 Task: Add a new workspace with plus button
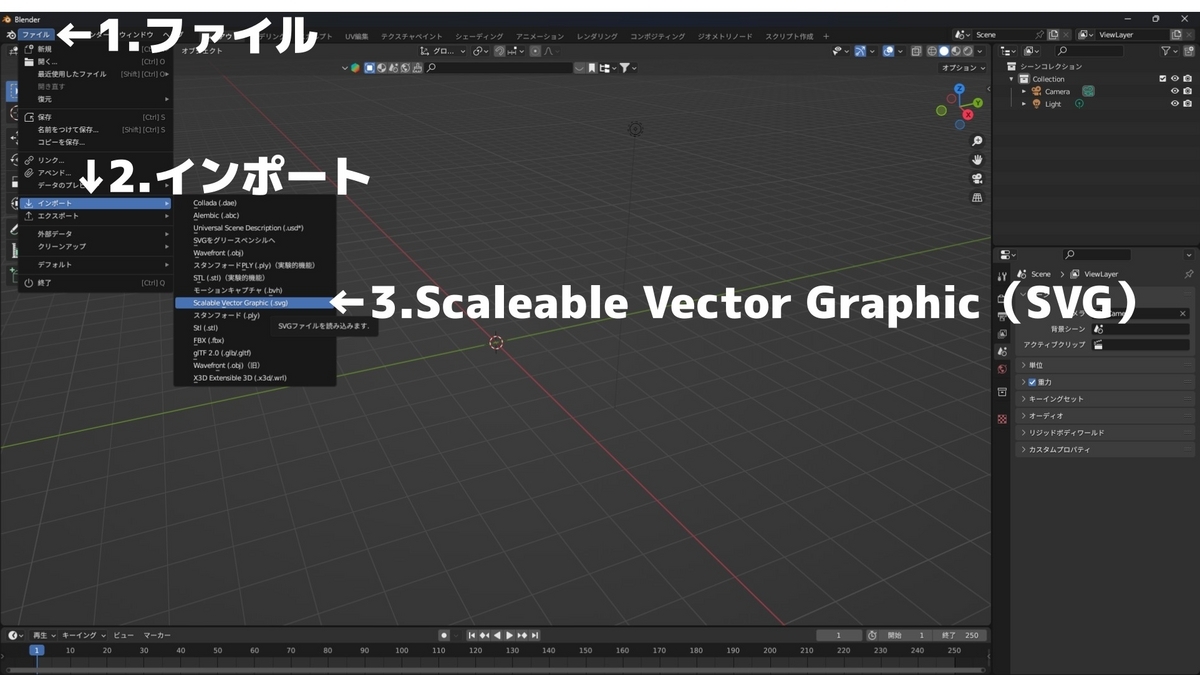tap(826, 36)
